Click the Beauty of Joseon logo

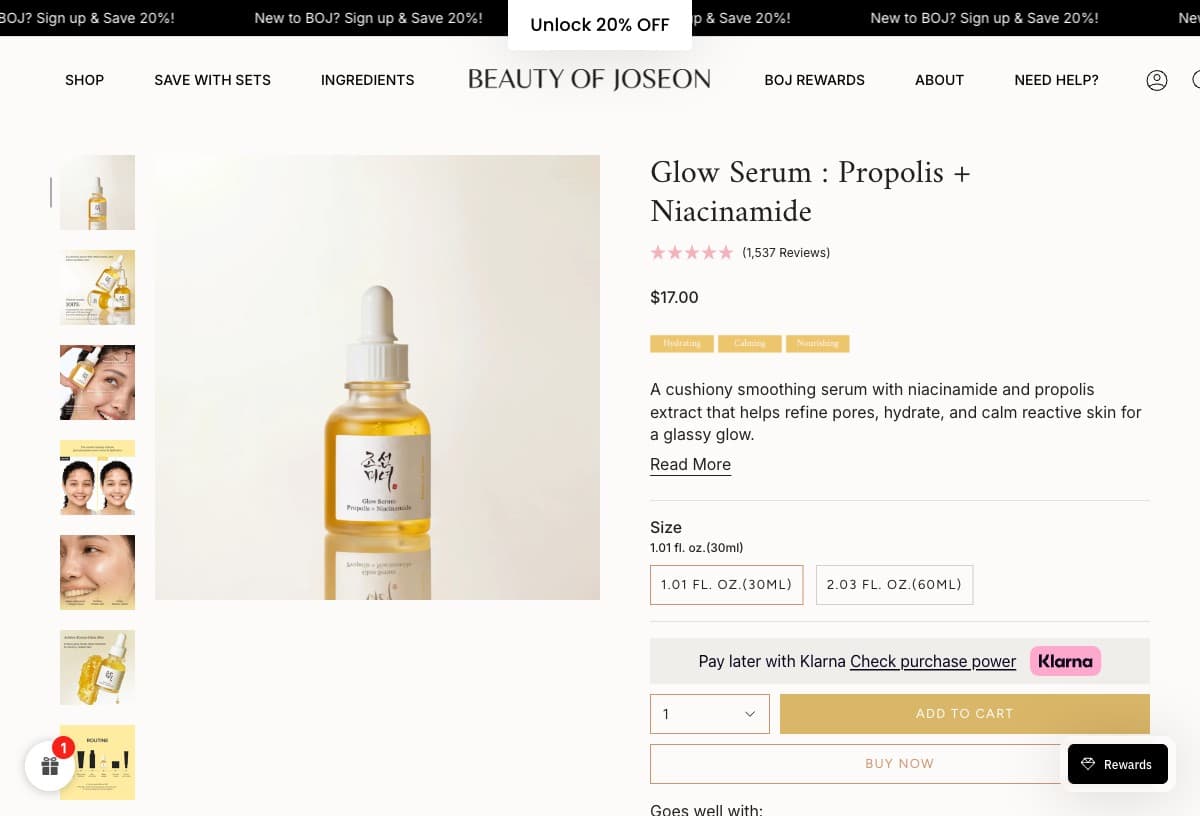click(589, 80)
